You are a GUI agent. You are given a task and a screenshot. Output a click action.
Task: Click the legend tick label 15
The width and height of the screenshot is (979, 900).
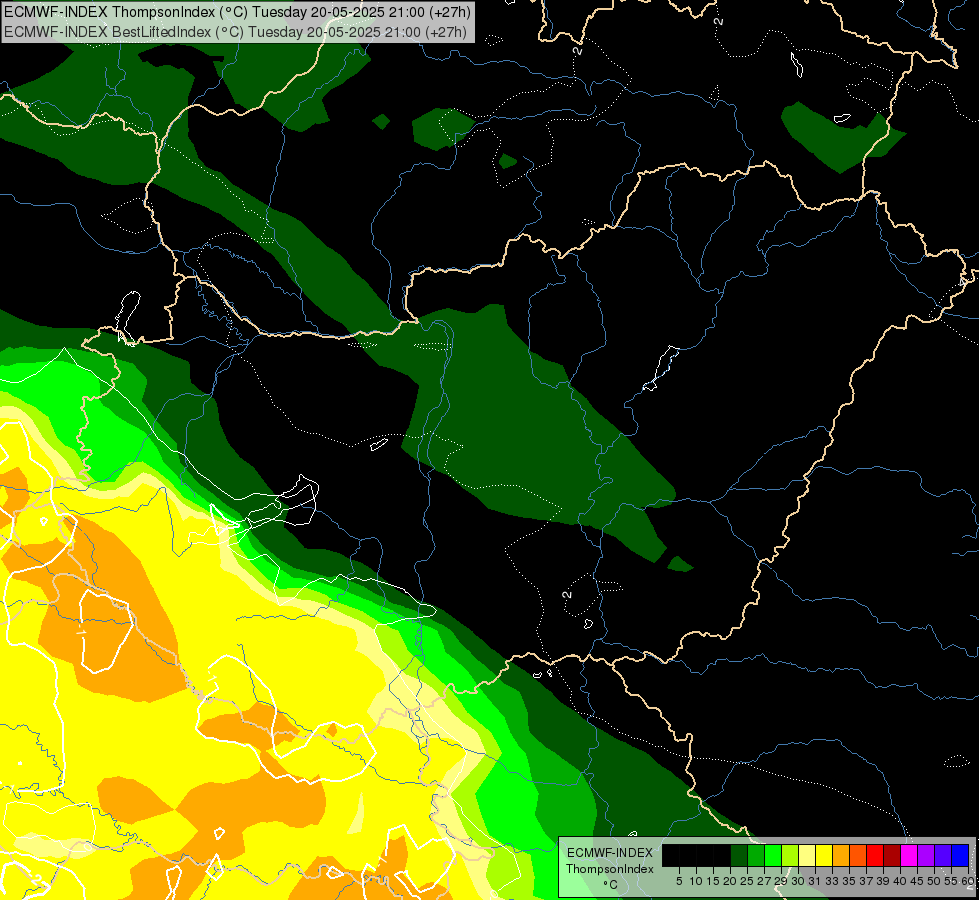[713, 881]
